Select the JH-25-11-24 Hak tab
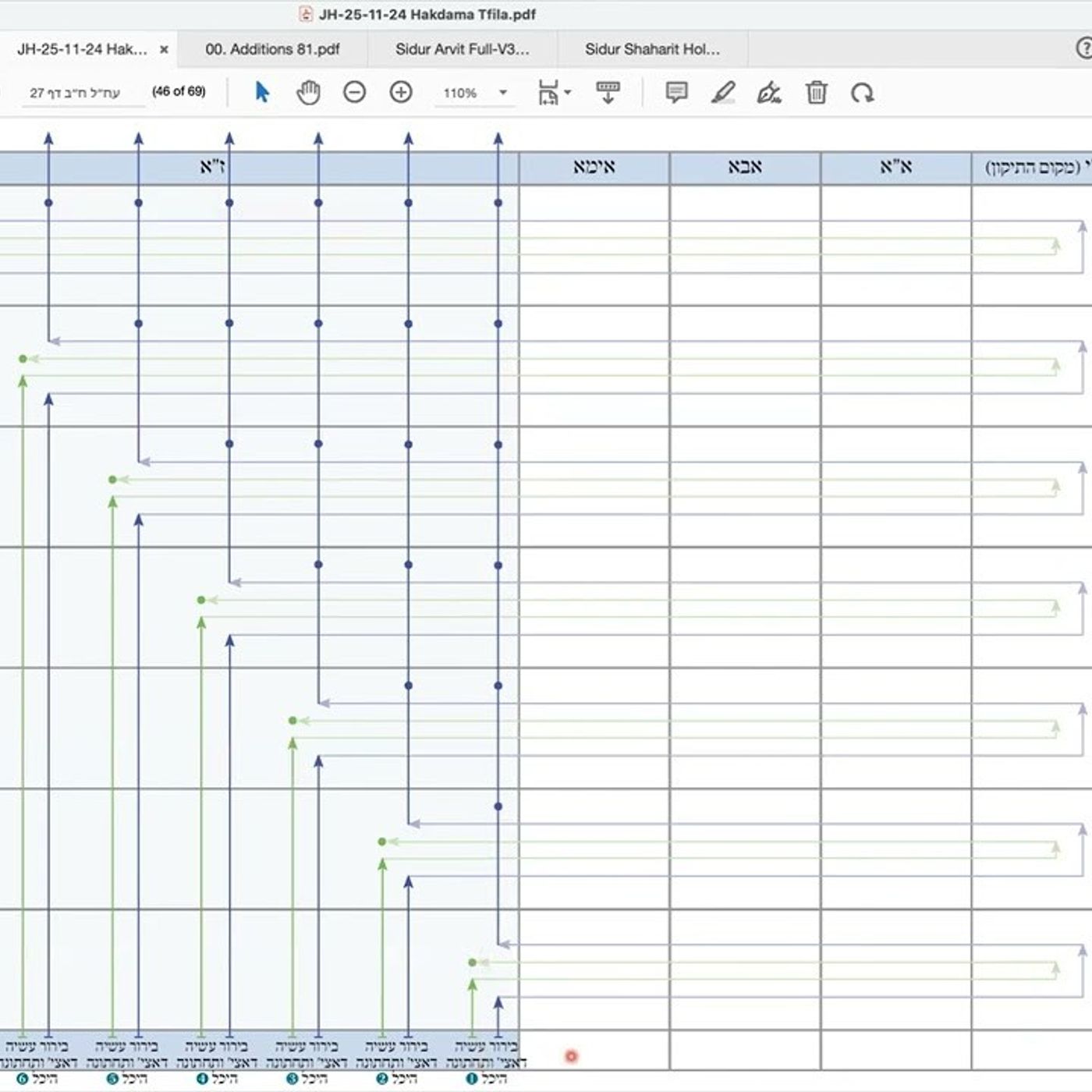 coord(82,49)
